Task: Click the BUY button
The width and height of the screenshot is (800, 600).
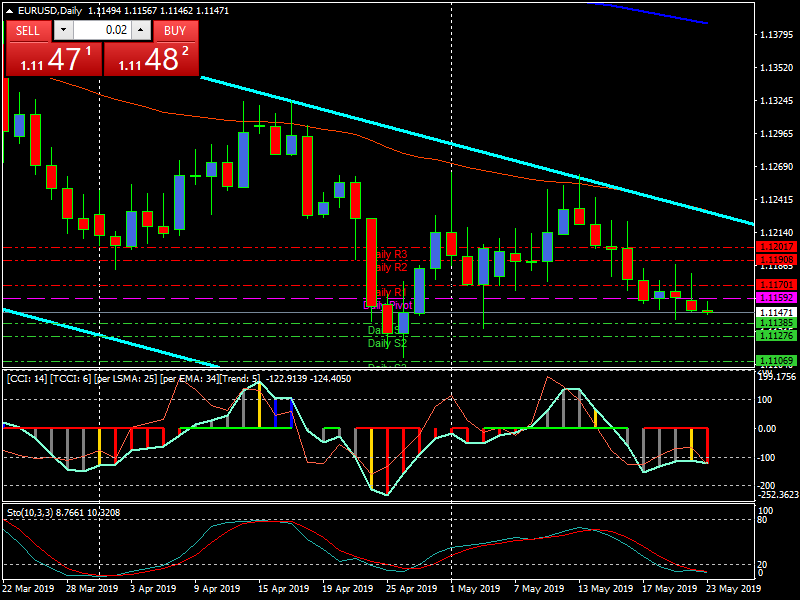Action: point(174,31)
